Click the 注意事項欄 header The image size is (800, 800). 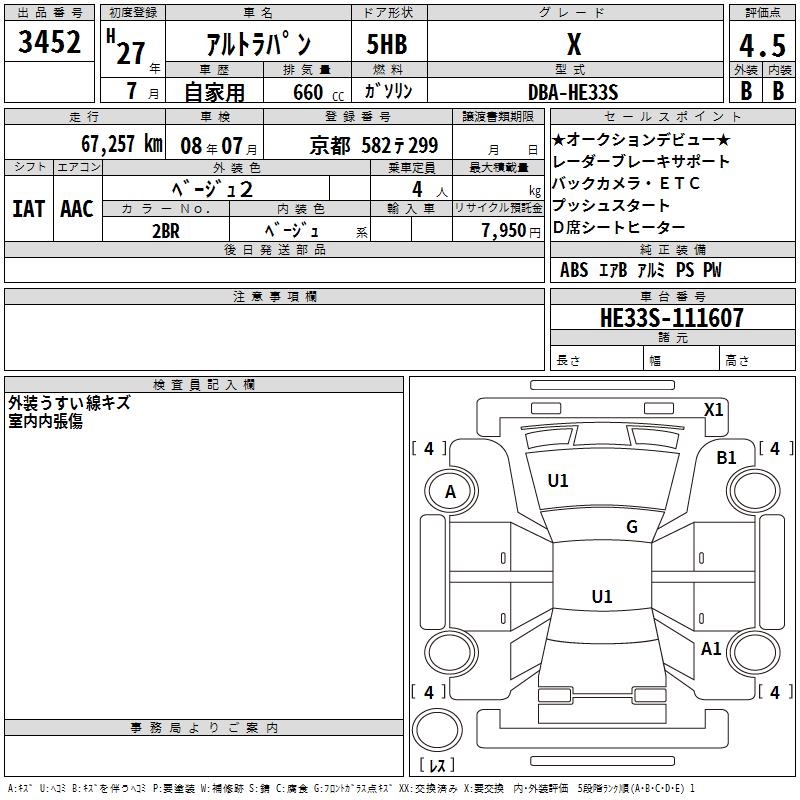[x=274, y=296]
